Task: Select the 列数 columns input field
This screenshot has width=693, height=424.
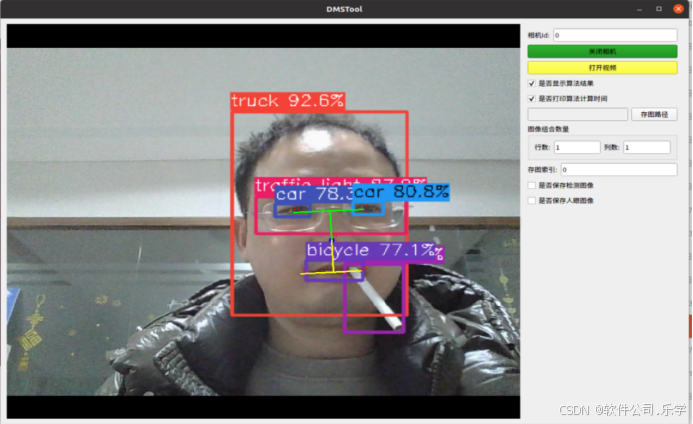Action: [646, 147]
